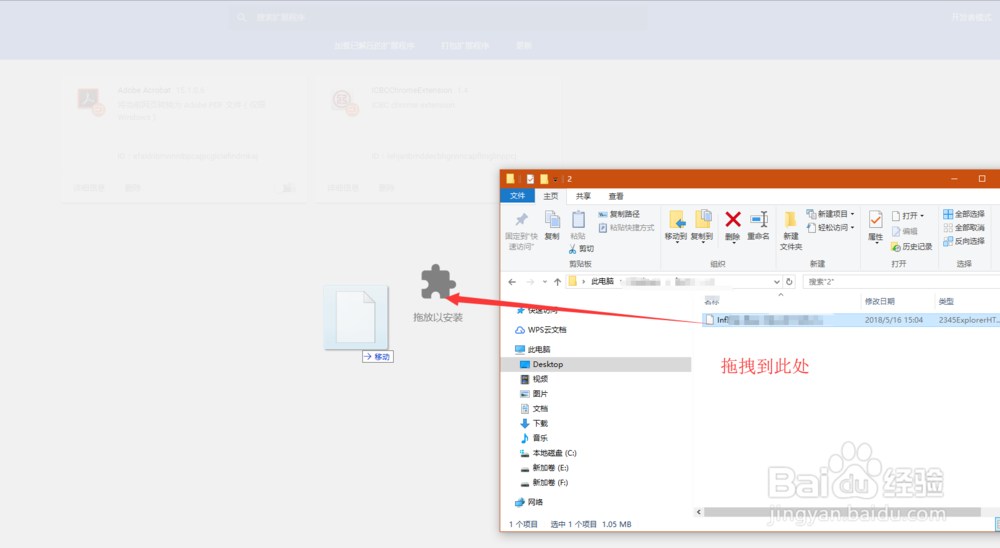Click the title bar new folder icon
Image resolution: width=1000 pixels, height=548 pixels.
[x=544, y=179]
